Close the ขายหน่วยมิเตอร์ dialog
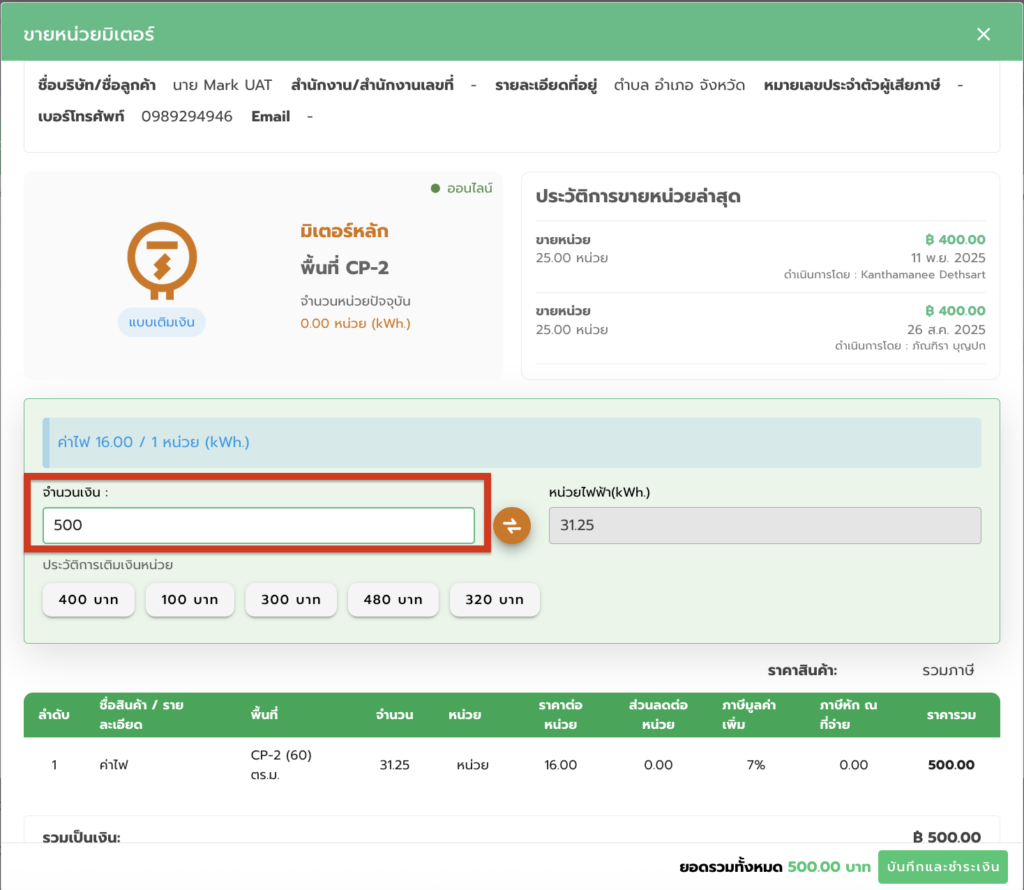 tap(983, 34)
